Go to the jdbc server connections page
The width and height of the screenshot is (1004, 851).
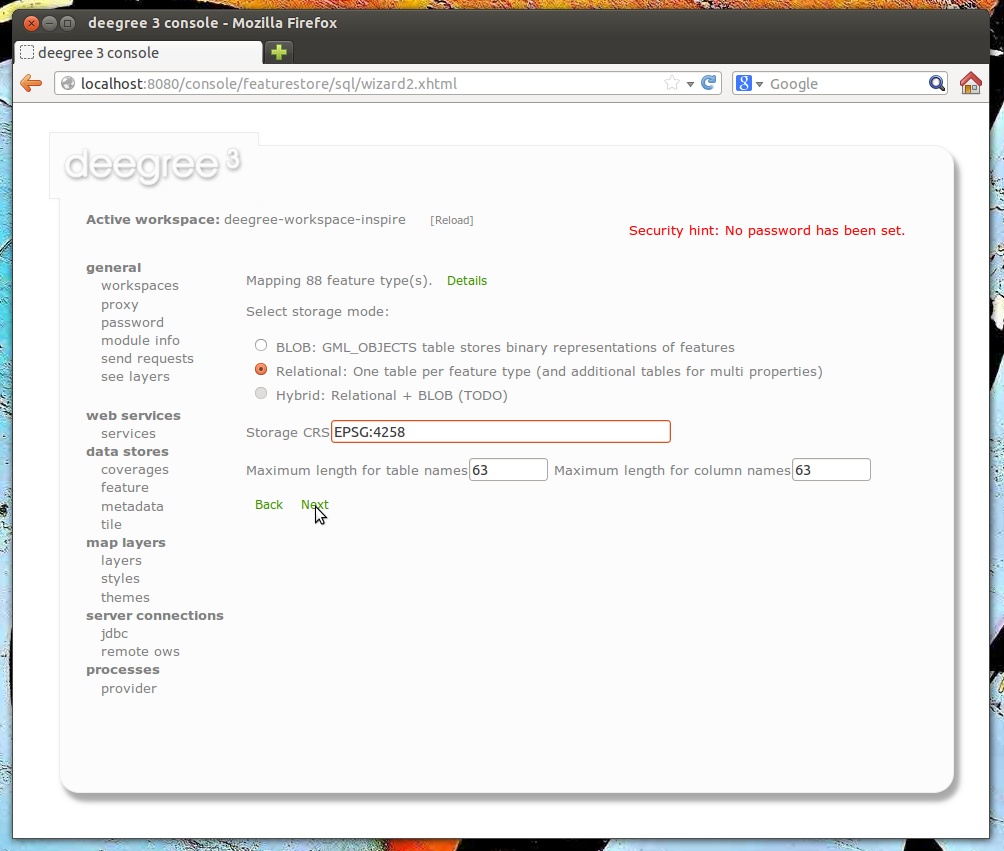114,634
